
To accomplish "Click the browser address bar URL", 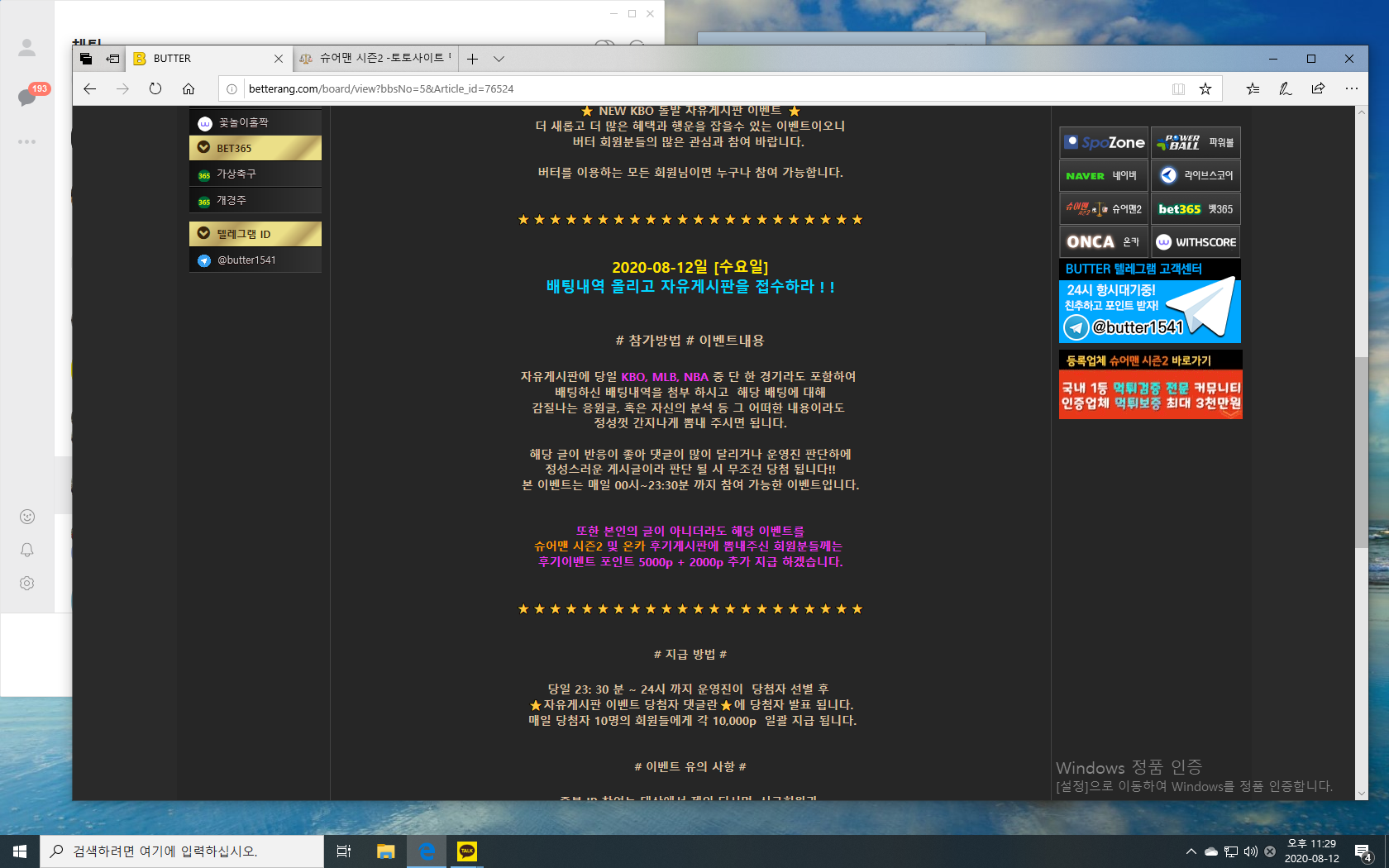I will coord(380,88).
